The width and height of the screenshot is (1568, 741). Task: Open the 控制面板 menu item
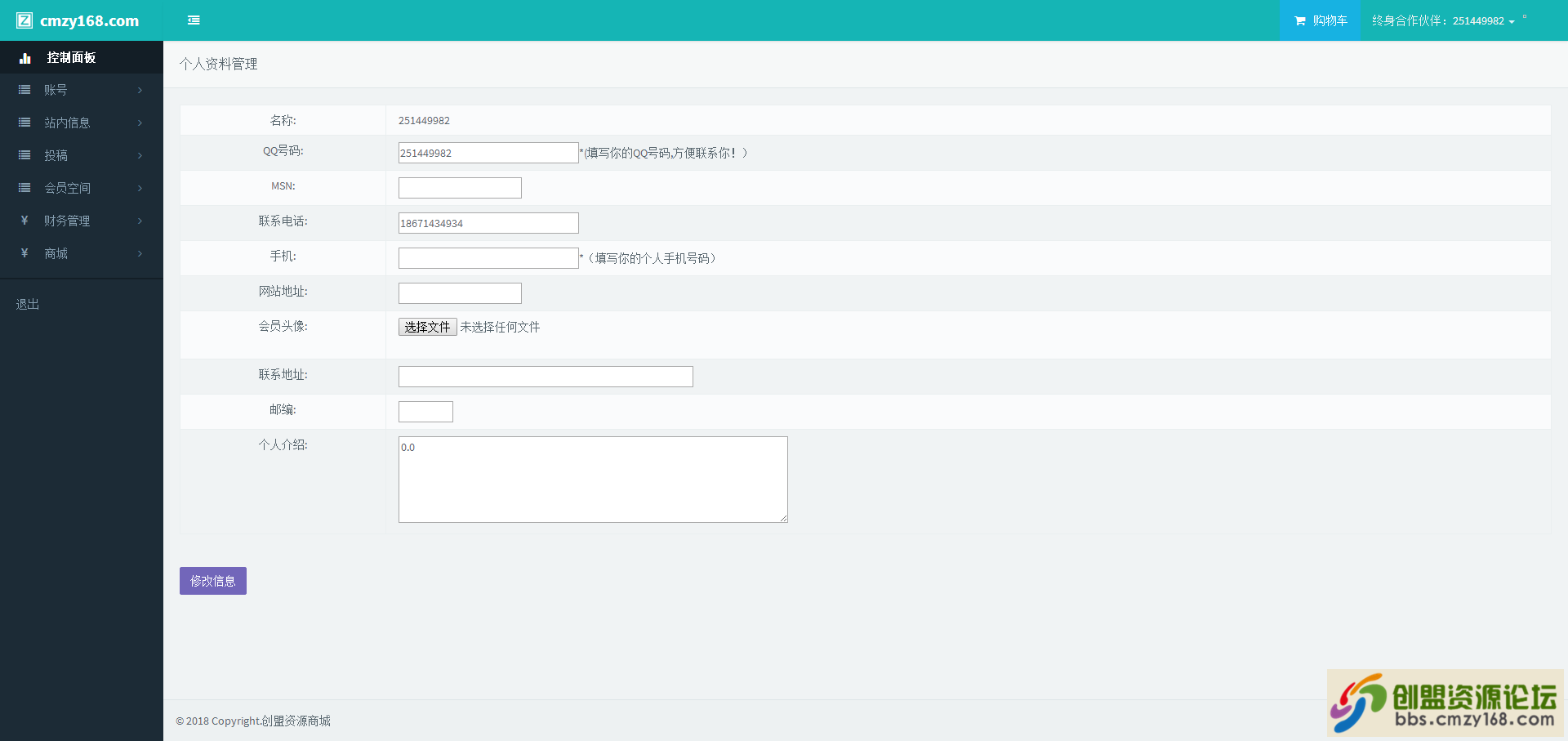(82, 57)
